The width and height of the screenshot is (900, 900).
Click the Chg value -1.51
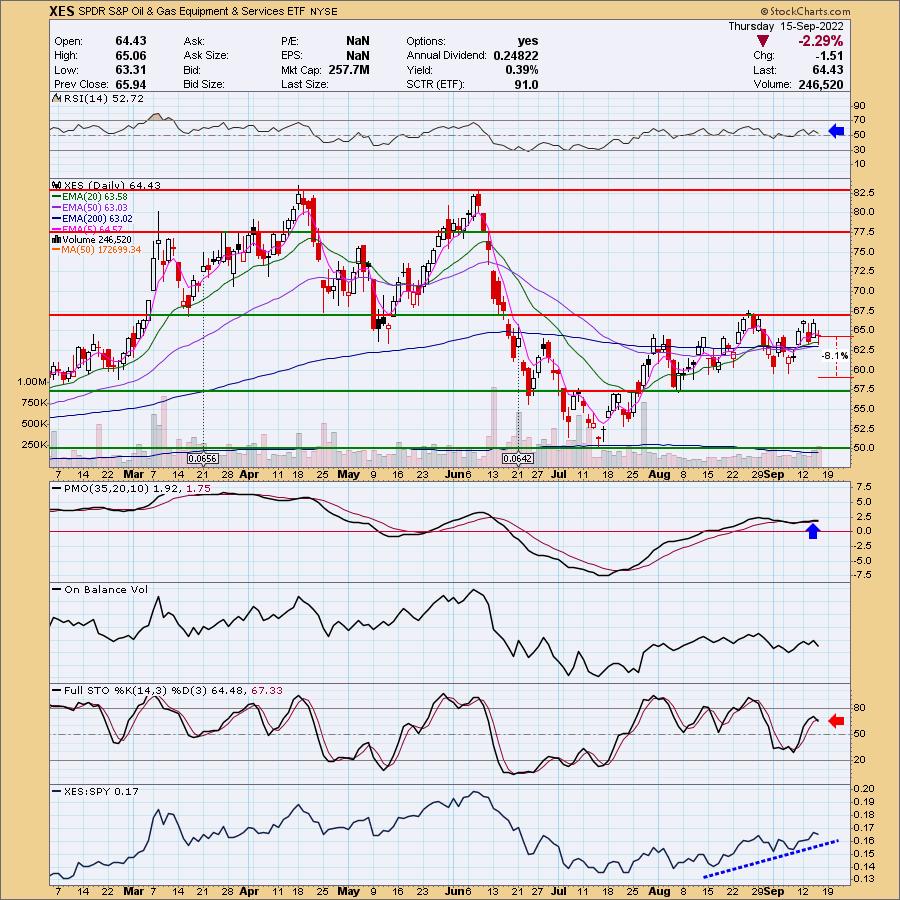[x=829, y=56]
